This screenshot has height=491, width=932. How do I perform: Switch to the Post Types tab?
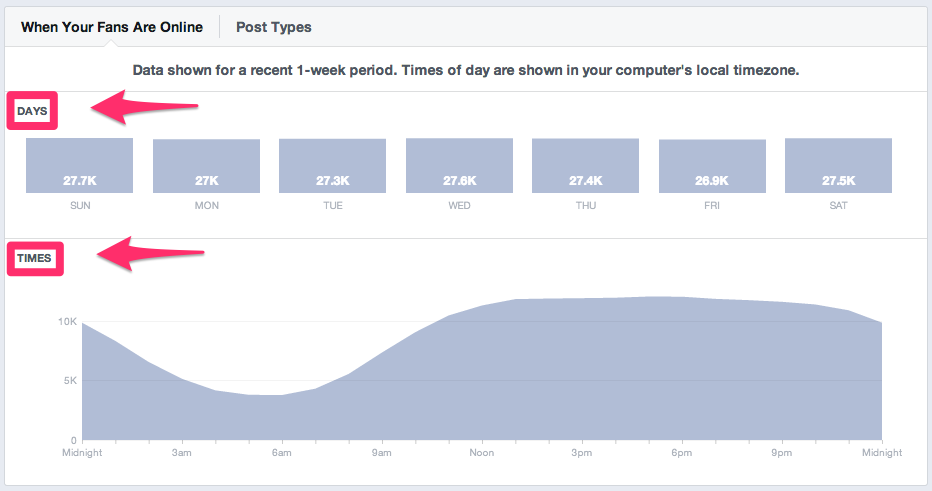click(273, 27)
